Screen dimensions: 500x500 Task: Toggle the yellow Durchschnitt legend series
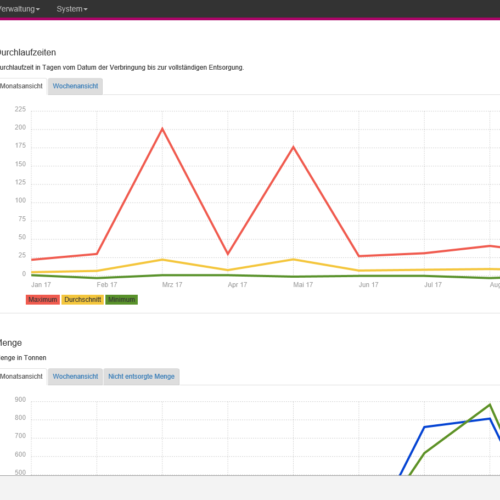tap(82, 299)
